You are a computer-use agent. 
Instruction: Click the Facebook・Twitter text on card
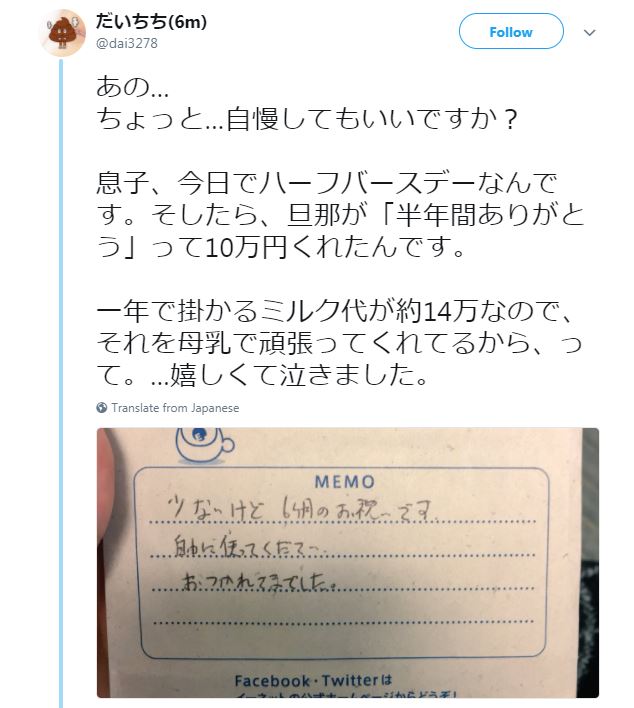pyautogui.click(x=313, y=680)
